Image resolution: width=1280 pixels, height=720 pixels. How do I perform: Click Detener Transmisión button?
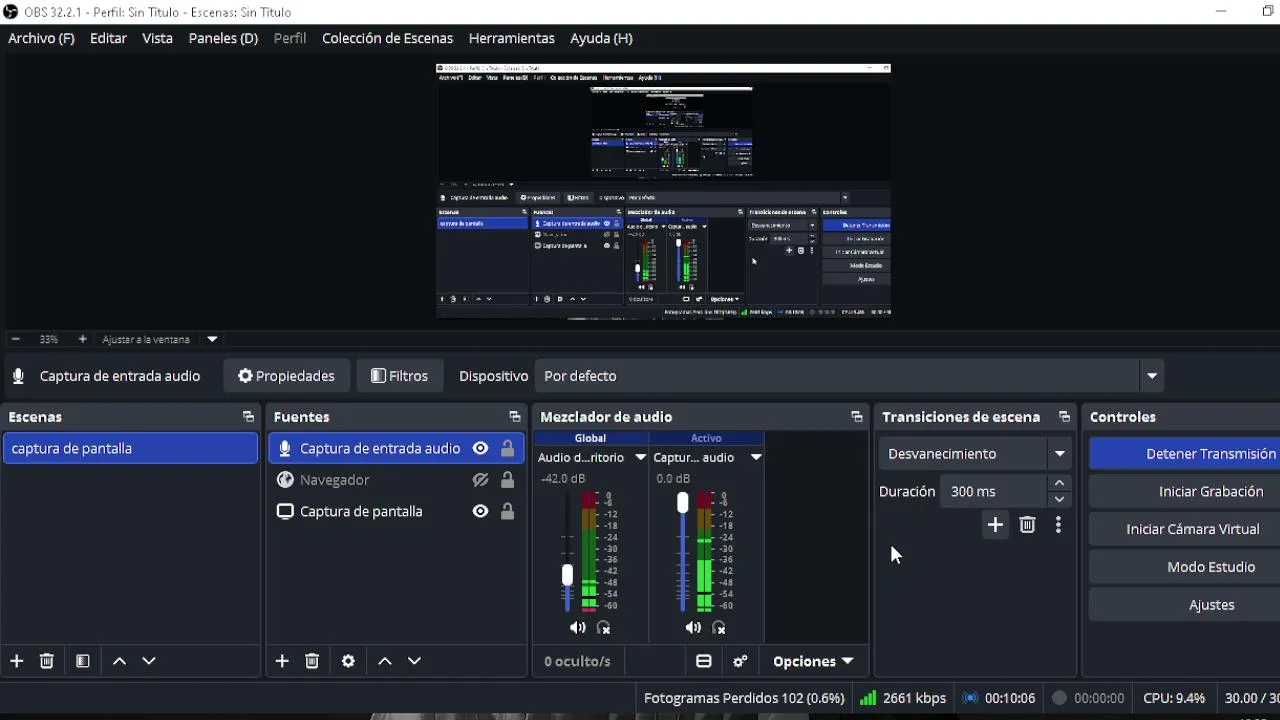click(1184, 454)
